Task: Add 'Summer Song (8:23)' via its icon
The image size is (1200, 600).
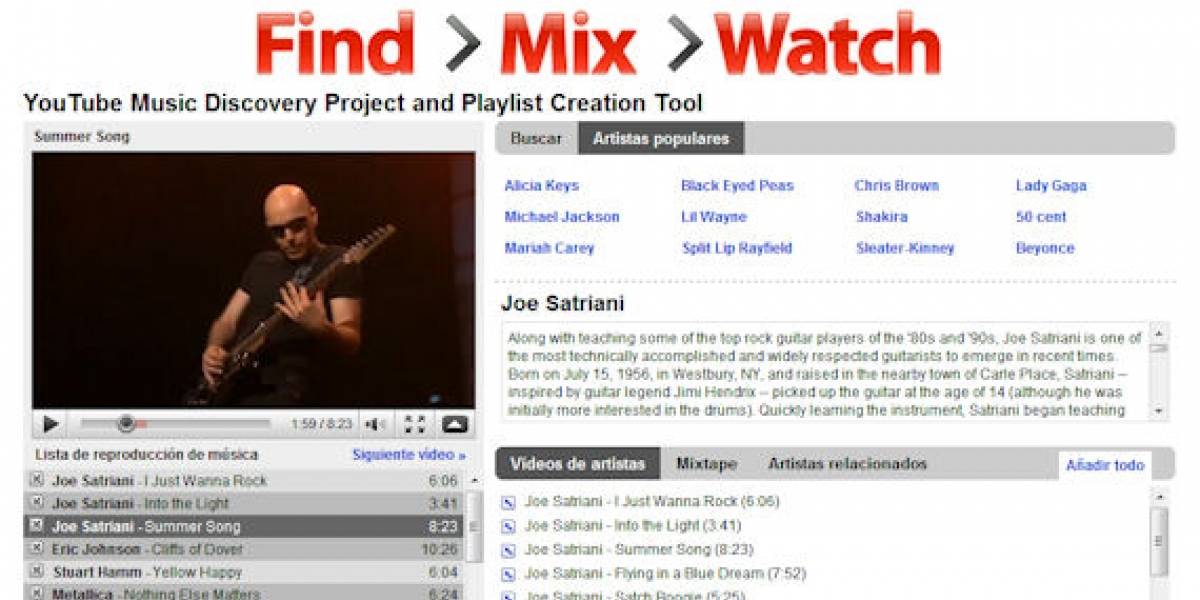Action: click(507, 550)
